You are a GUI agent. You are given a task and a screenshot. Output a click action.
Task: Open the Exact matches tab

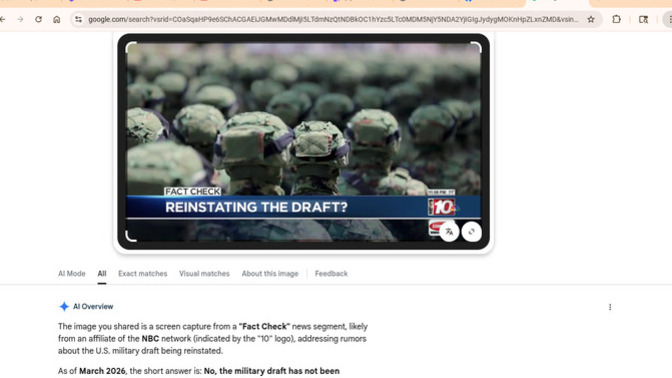[143, 273]
